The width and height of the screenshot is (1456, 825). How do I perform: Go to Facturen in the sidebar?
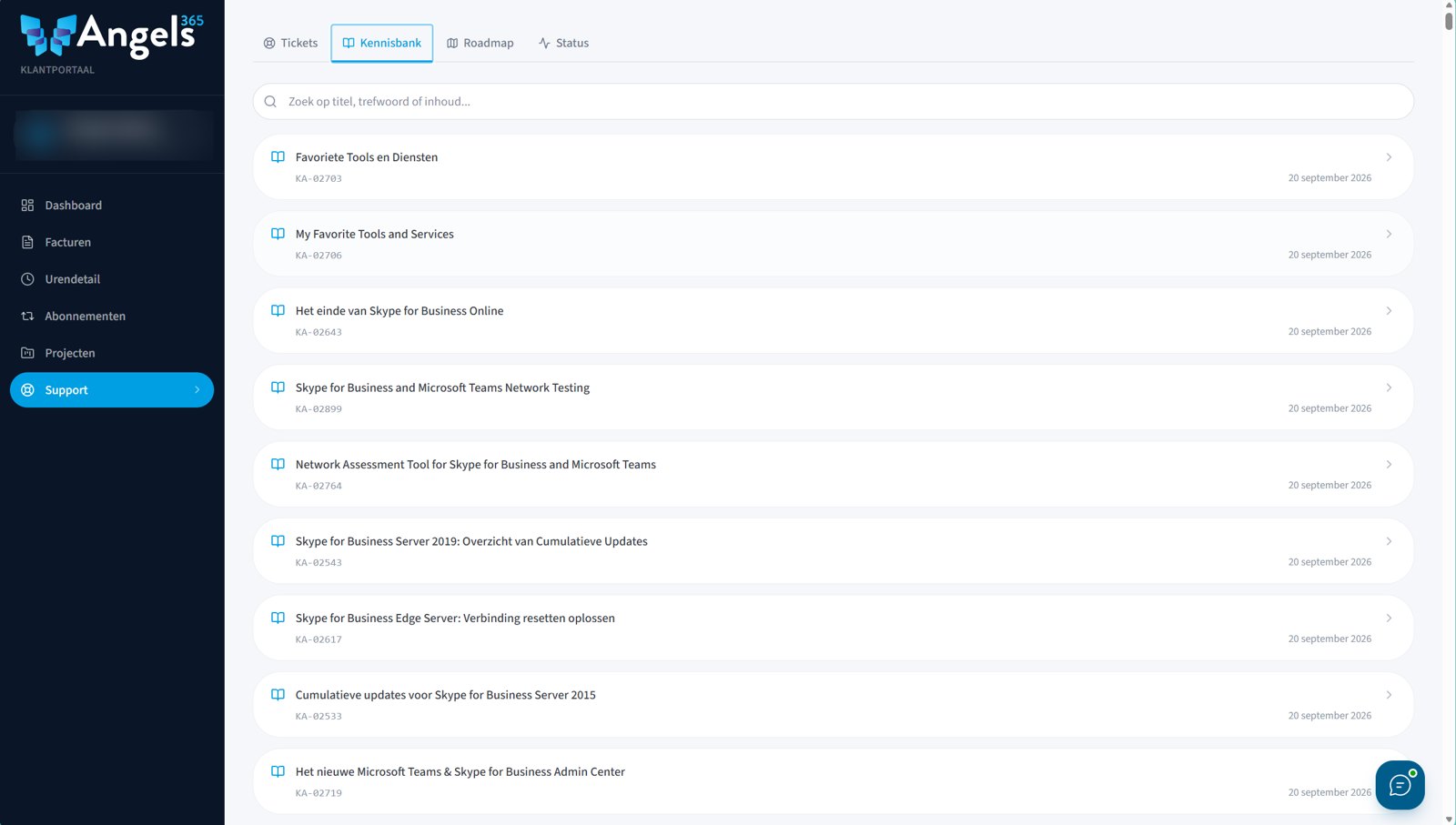tap(112, 242)
